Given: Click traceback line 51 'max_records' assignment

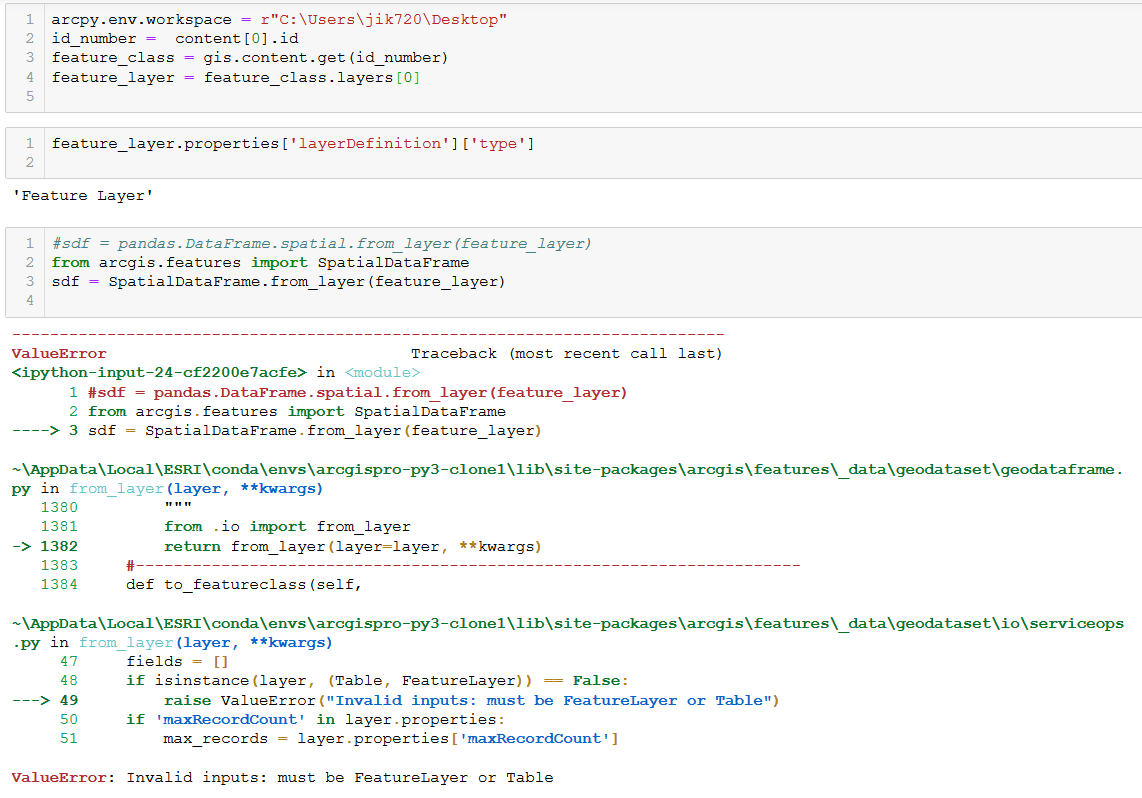Looking at the screenshot, I should tap(391, 738).
